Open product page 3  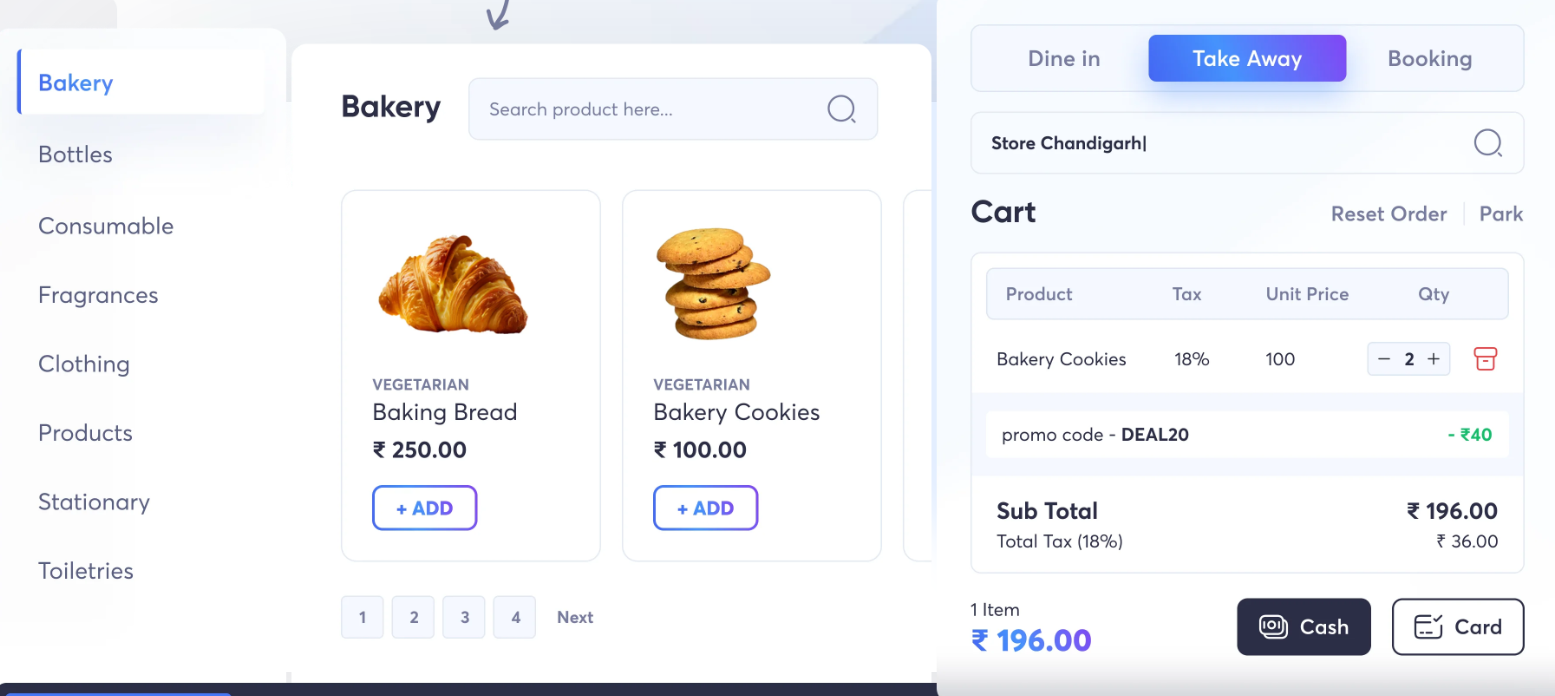click(463, 617)
